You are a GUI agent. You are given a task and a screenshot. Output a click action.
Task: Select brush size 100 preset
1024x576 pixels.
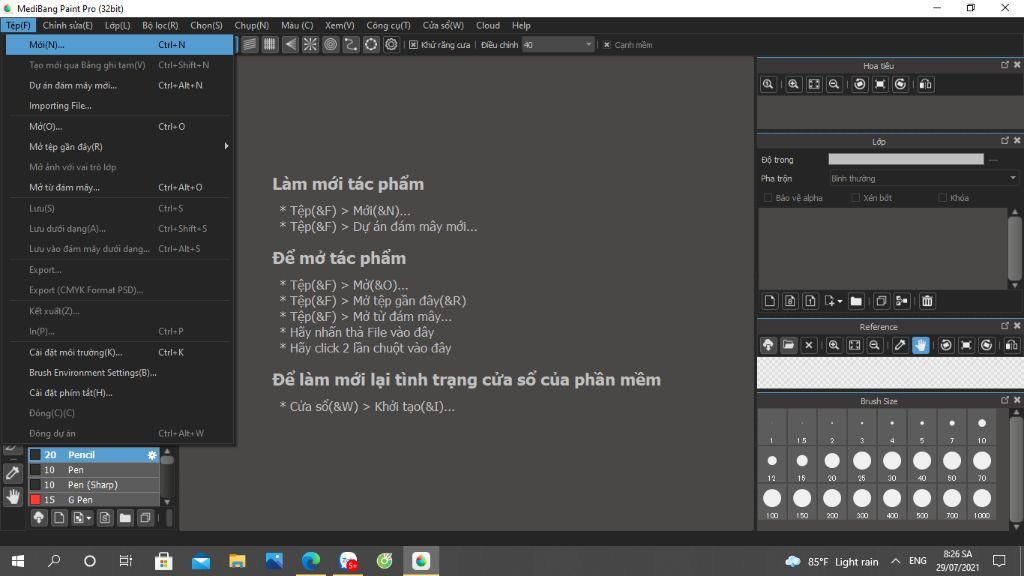771,503
